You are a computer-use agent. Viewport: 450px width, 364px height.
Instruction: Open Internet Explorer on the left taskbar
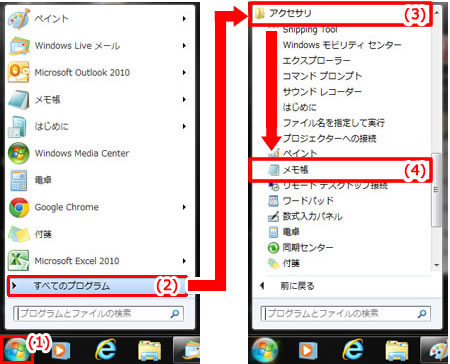pos(106,350)
